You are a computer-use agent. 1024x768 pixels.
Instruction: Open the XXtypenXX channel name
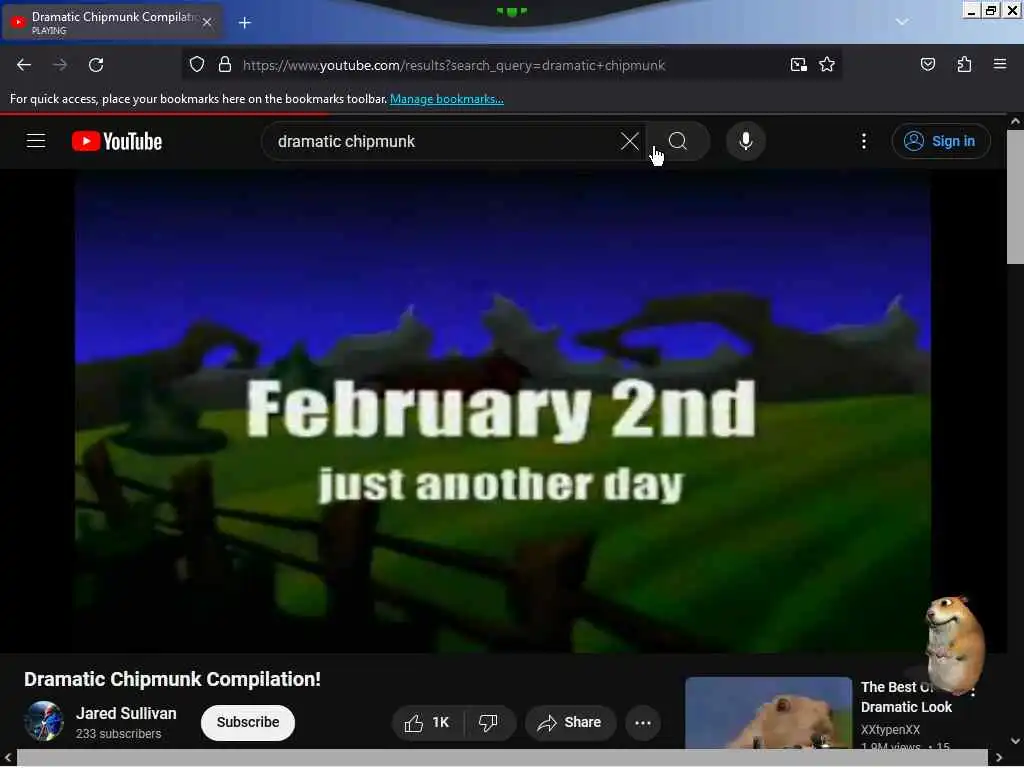[x=890, y=729]
